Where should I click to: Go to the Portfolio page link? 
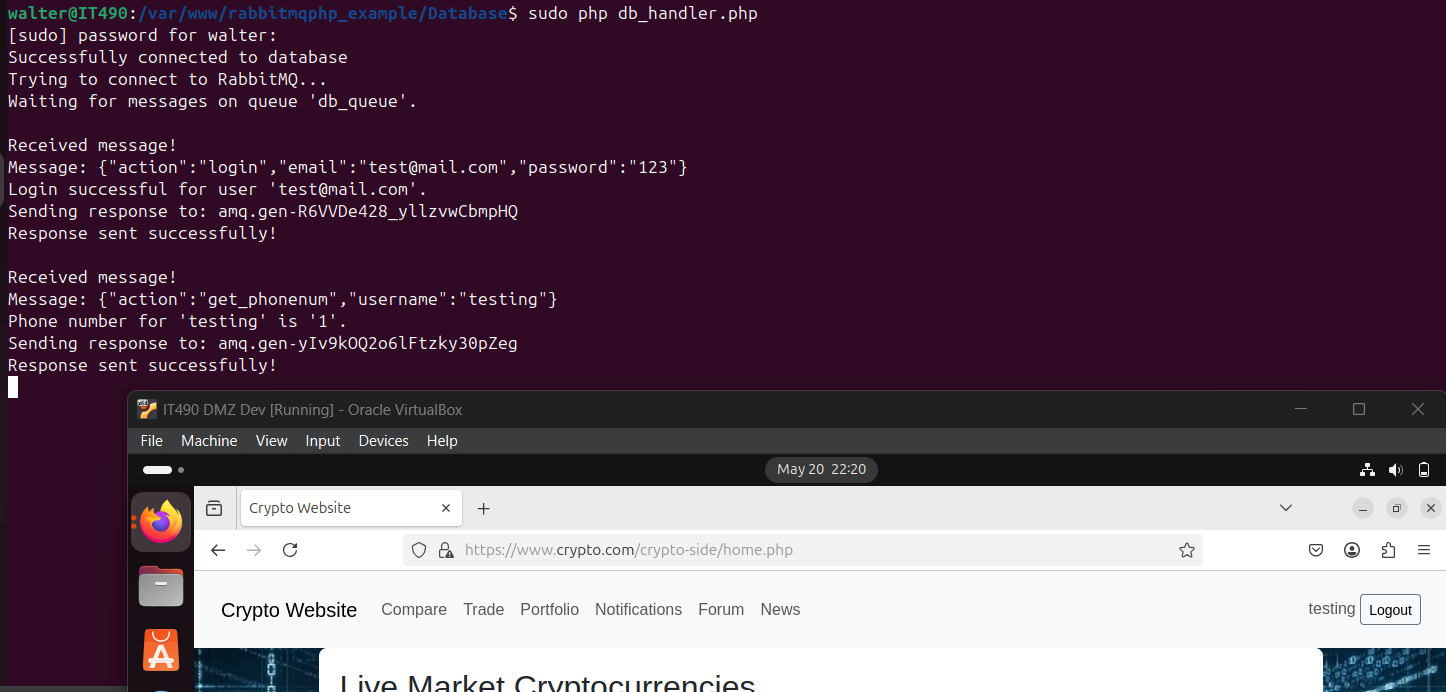(x=549, y=610)
